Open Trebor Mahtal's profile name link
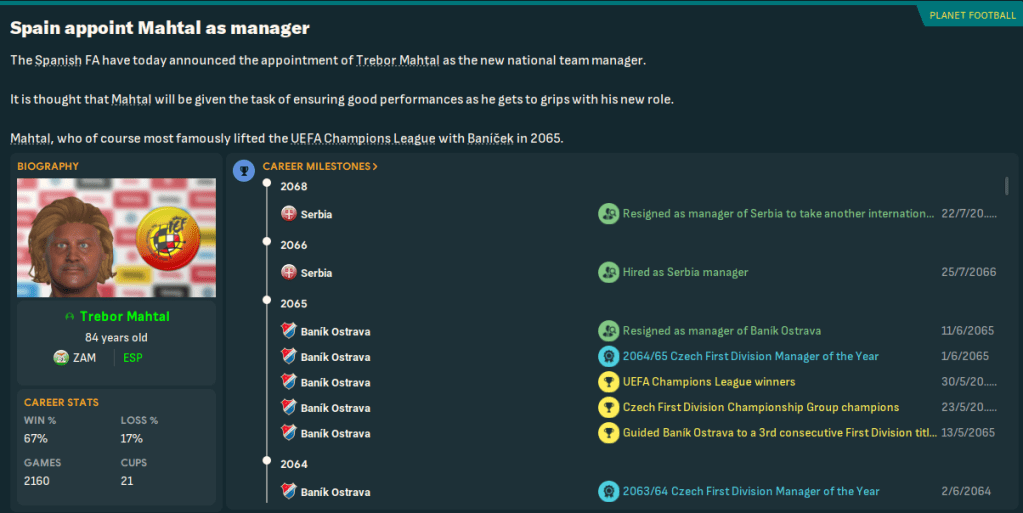Viewport: 1023px width, 513px height. [x=124, y=317]
